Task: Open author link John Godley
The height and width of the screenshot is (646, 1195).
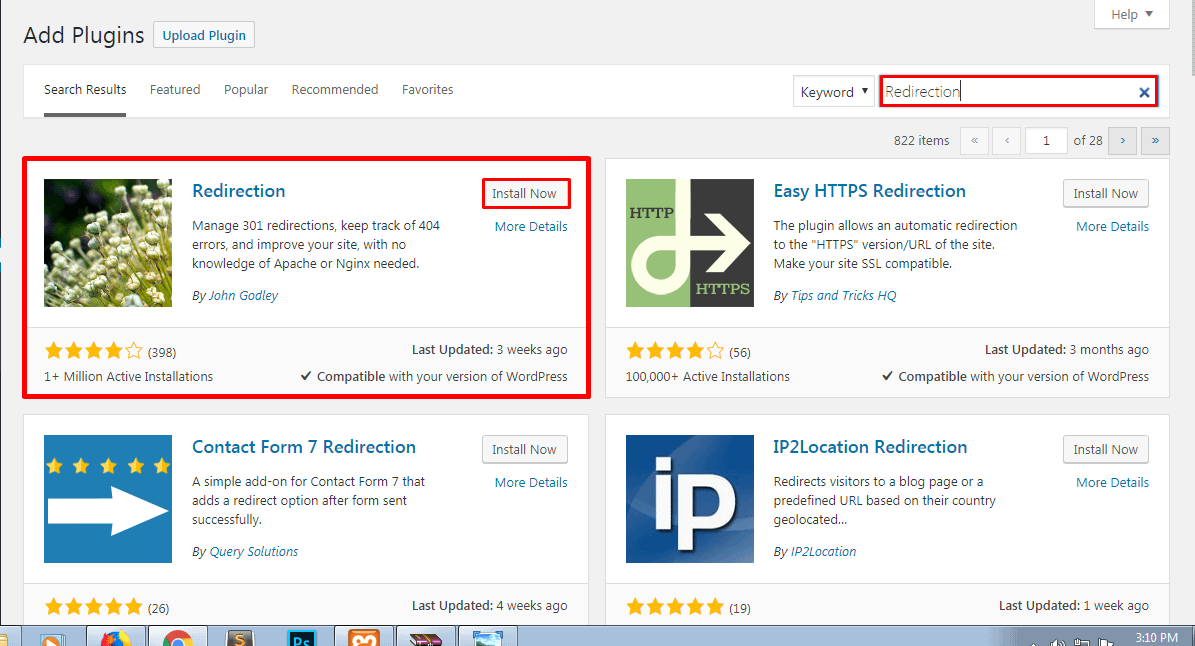Action: tap(243, 296)
